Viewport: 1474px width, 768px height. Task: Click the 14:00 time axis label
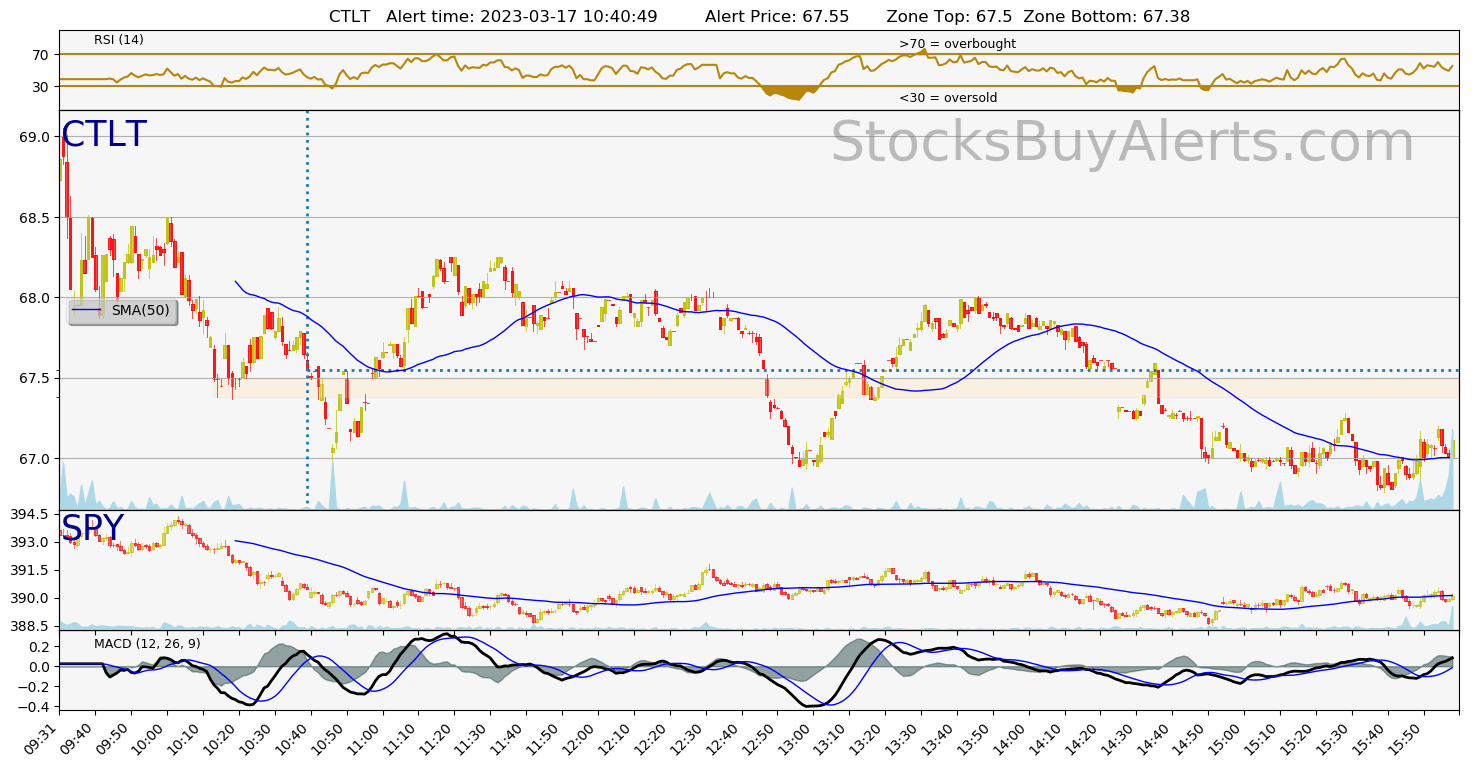click(1014, 737)
